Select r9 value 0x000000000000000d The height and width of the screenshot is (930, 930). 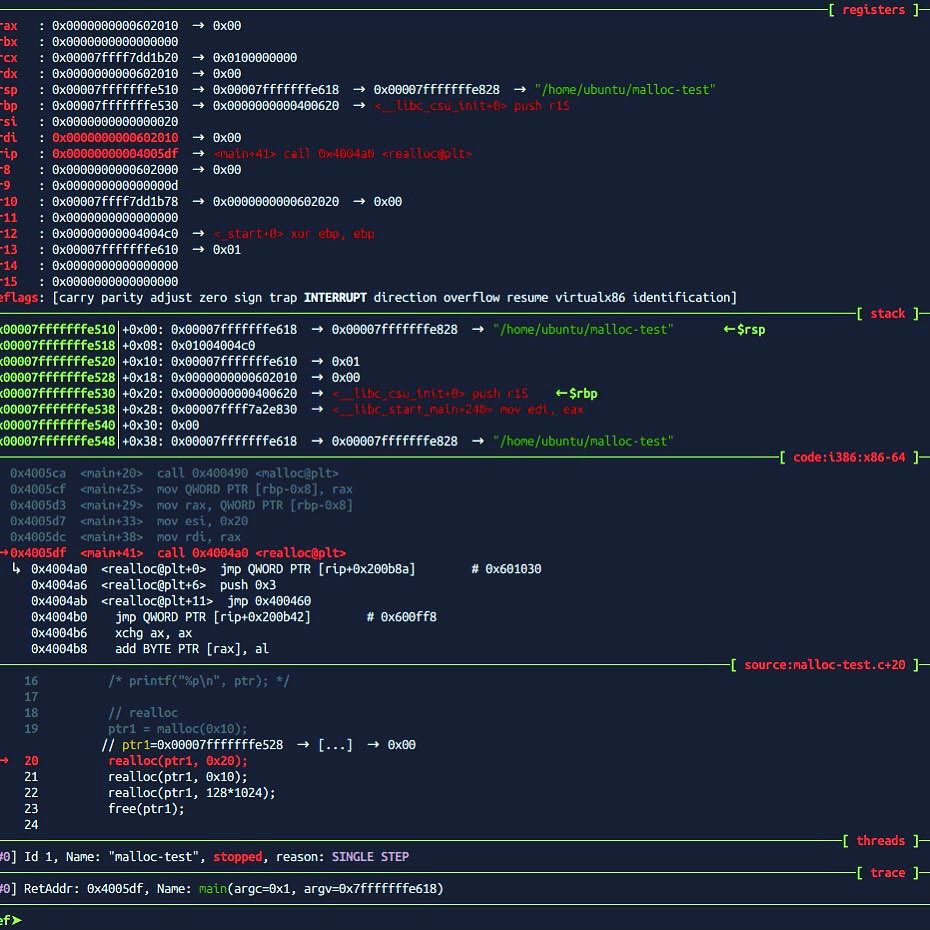point(115,186)
